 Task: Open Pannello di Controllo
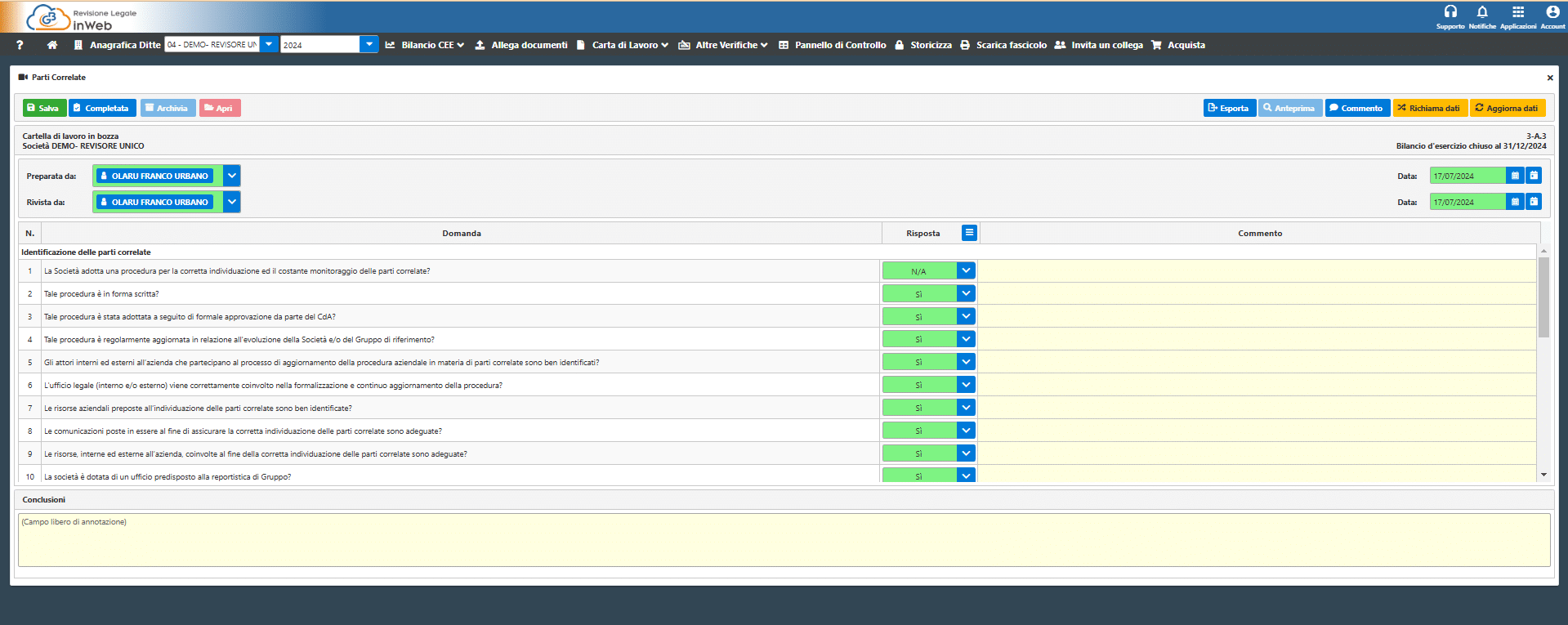point(833,45)
